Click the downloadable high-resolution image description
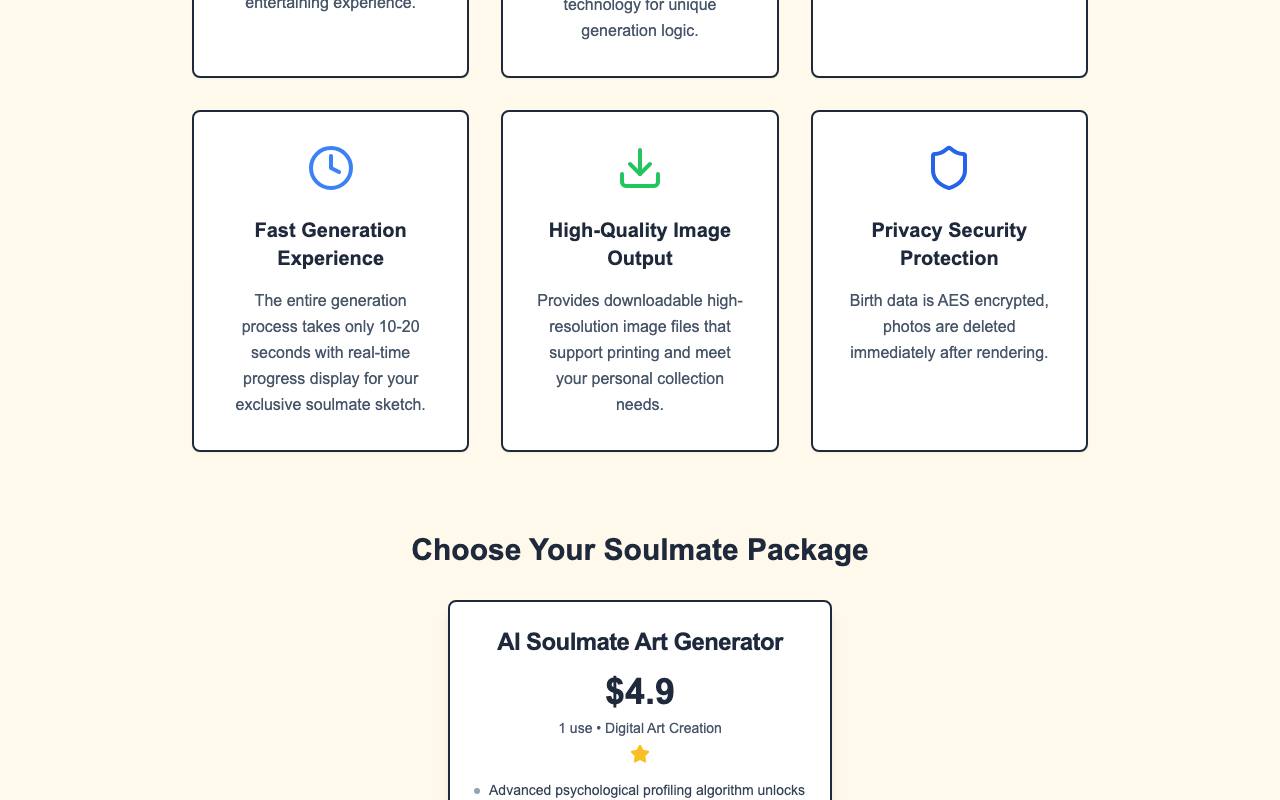The image size is (1280, 800). pyautogui.click(x=640, y=352)
